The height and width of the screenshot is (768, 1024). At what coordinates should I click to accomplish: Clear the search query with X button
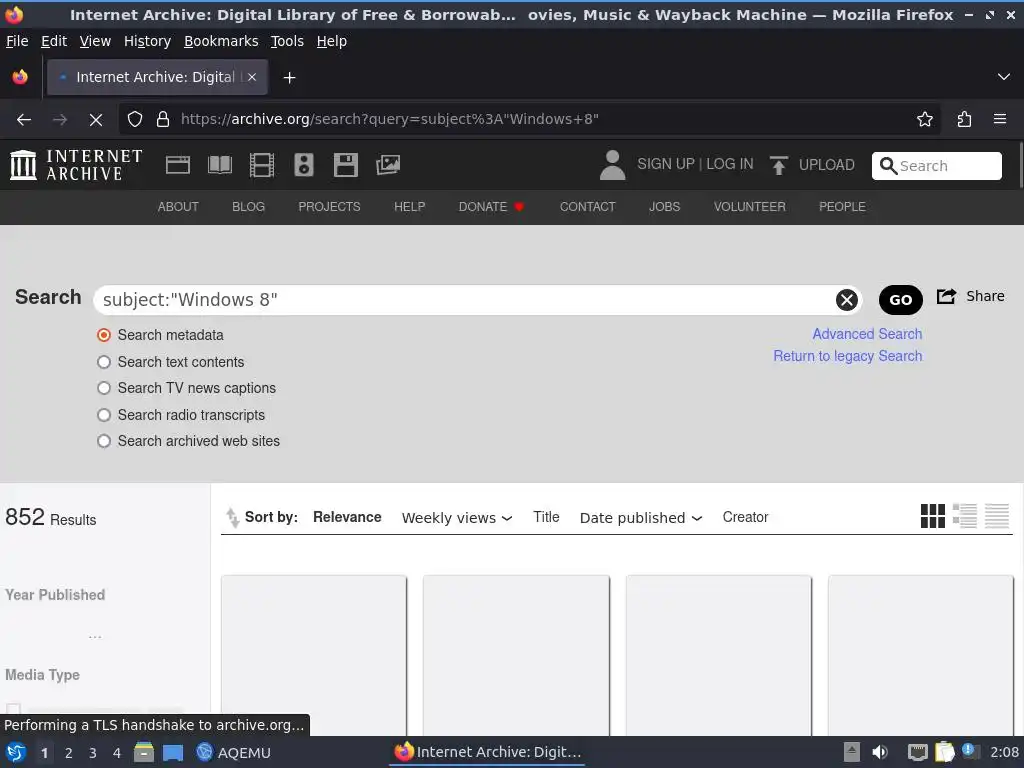[x=846, y=300]
